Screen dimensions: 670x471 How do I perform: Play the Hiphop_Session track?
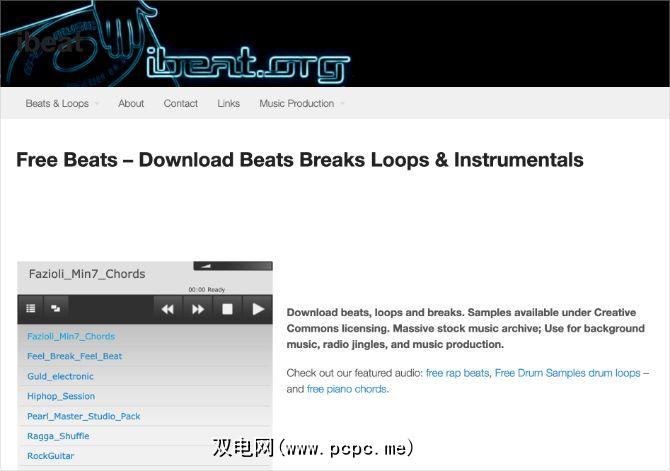click(x=61, y=396)
